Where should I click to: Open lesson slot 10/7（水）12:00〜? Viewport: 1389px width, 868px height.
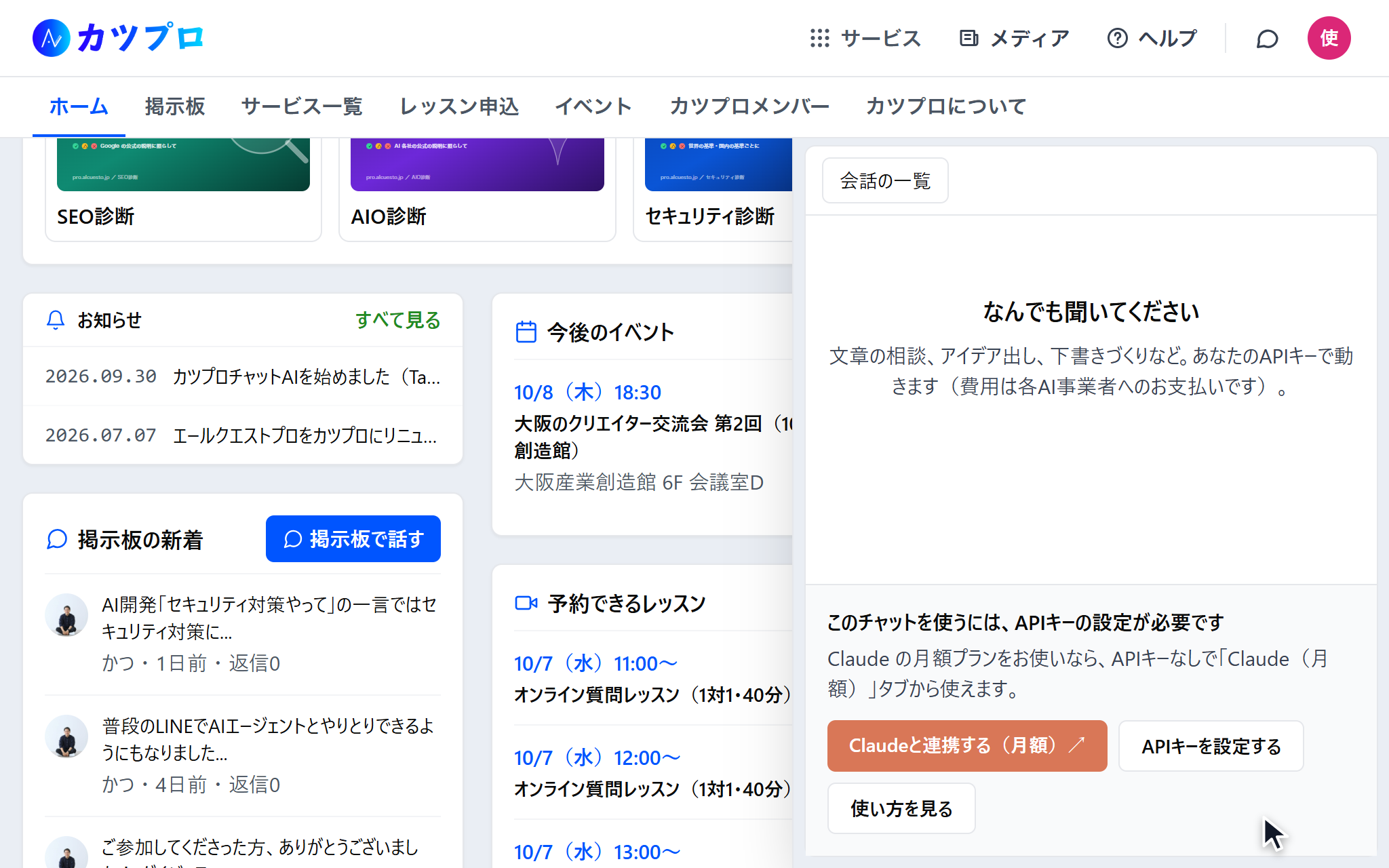[x=597, y=757]
